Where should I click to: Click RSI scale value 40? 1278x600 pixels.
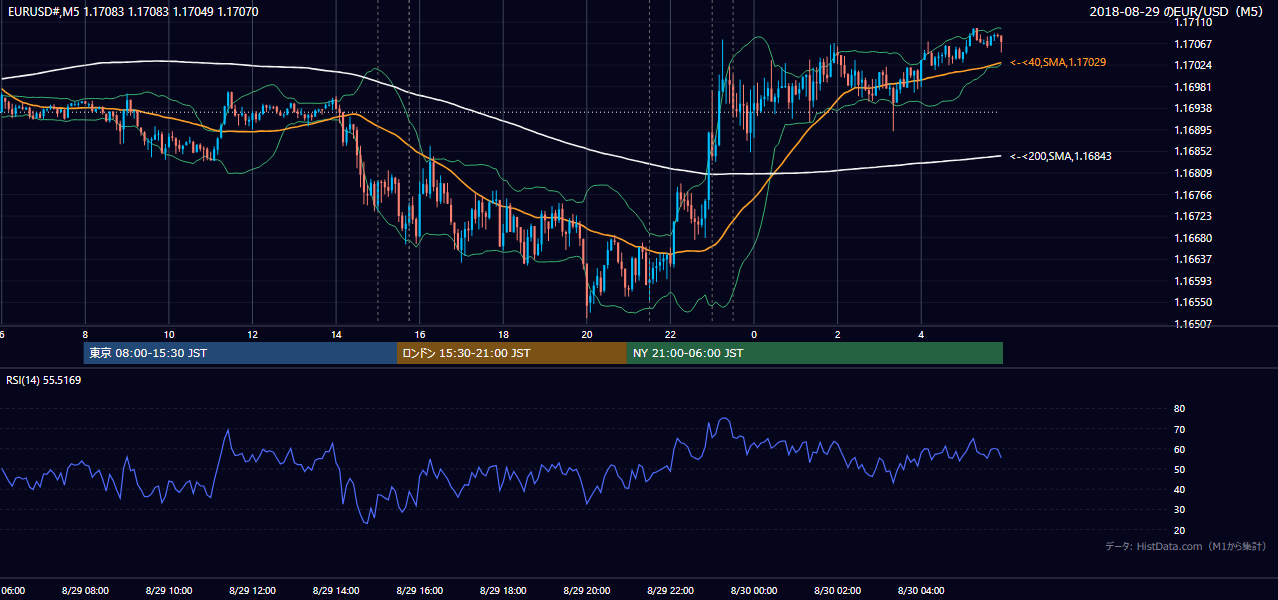pyautogui.click(x=1179, y=490)
